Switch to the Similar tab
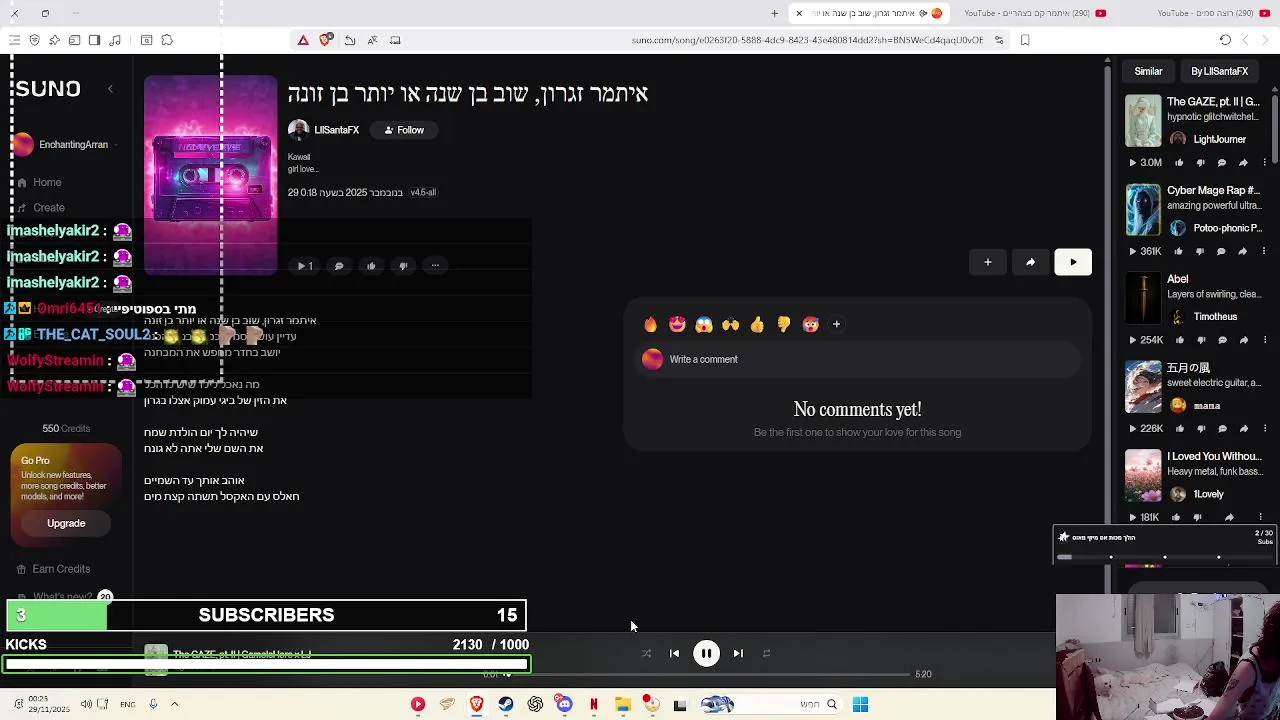The image size is (1280, 720). 1148,71
